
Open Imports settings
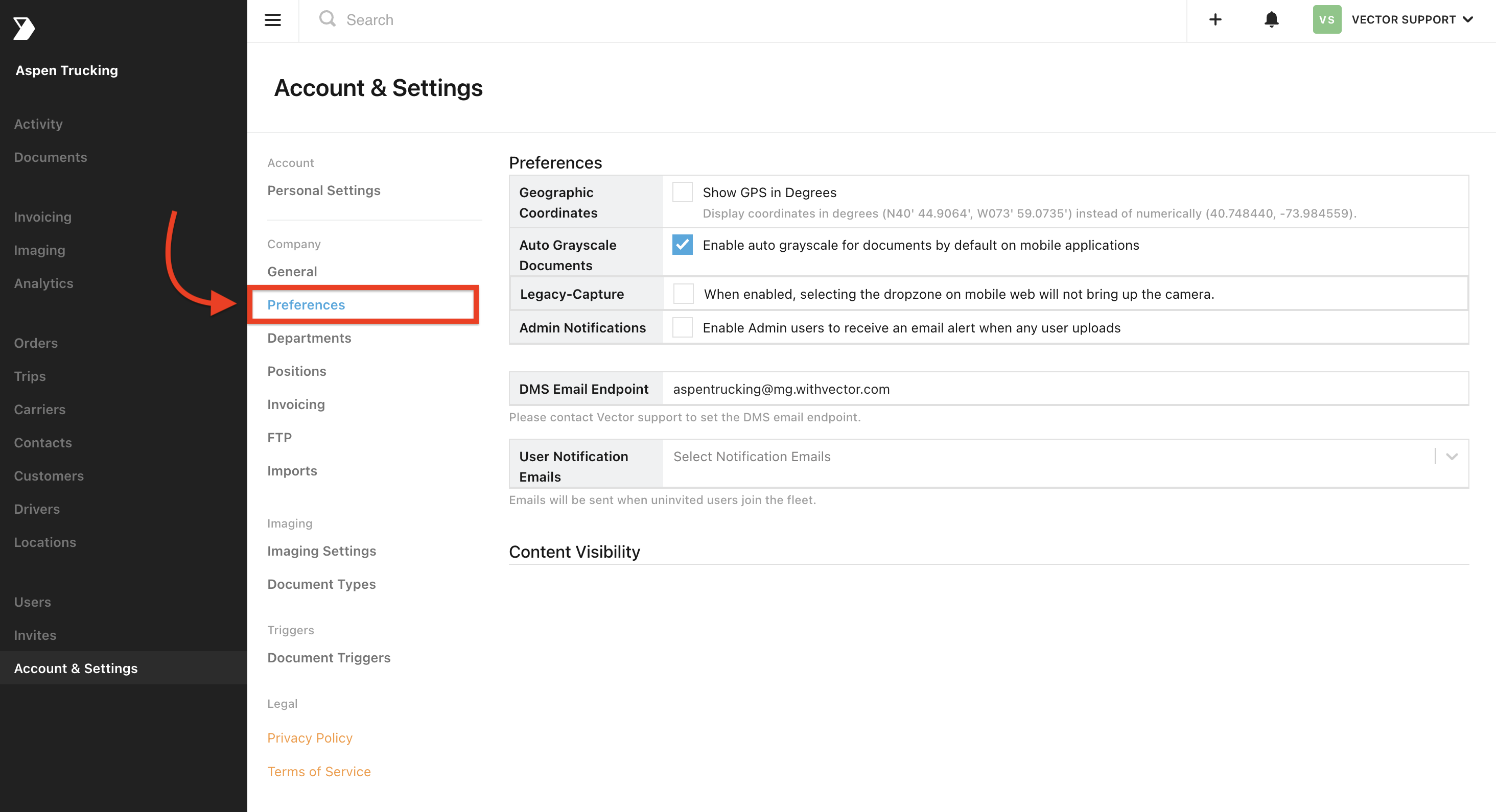[292, 471]
